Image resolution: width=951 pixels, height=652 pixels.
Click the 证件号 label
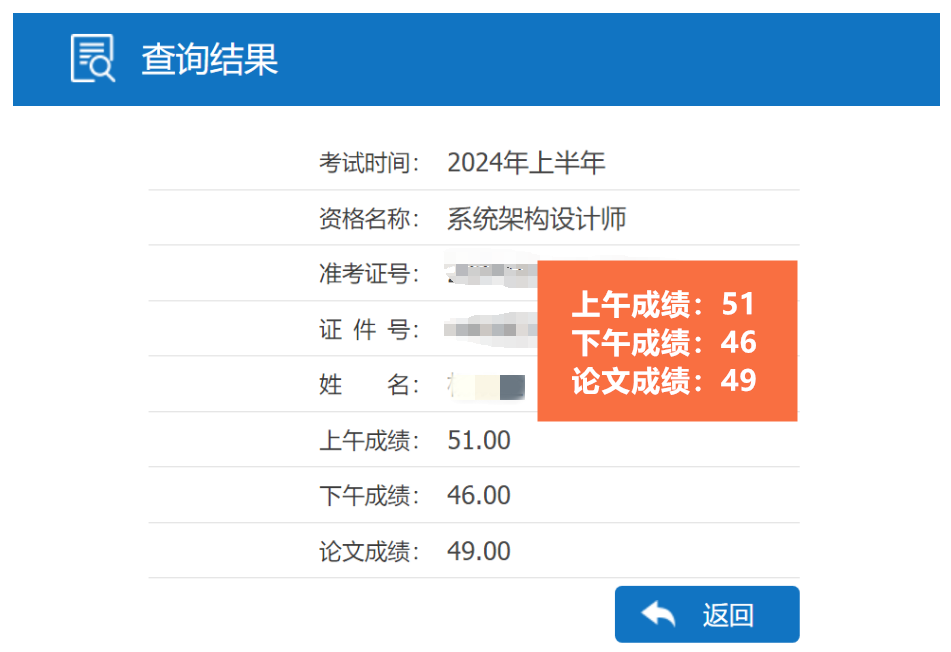[x=369, y=330]
